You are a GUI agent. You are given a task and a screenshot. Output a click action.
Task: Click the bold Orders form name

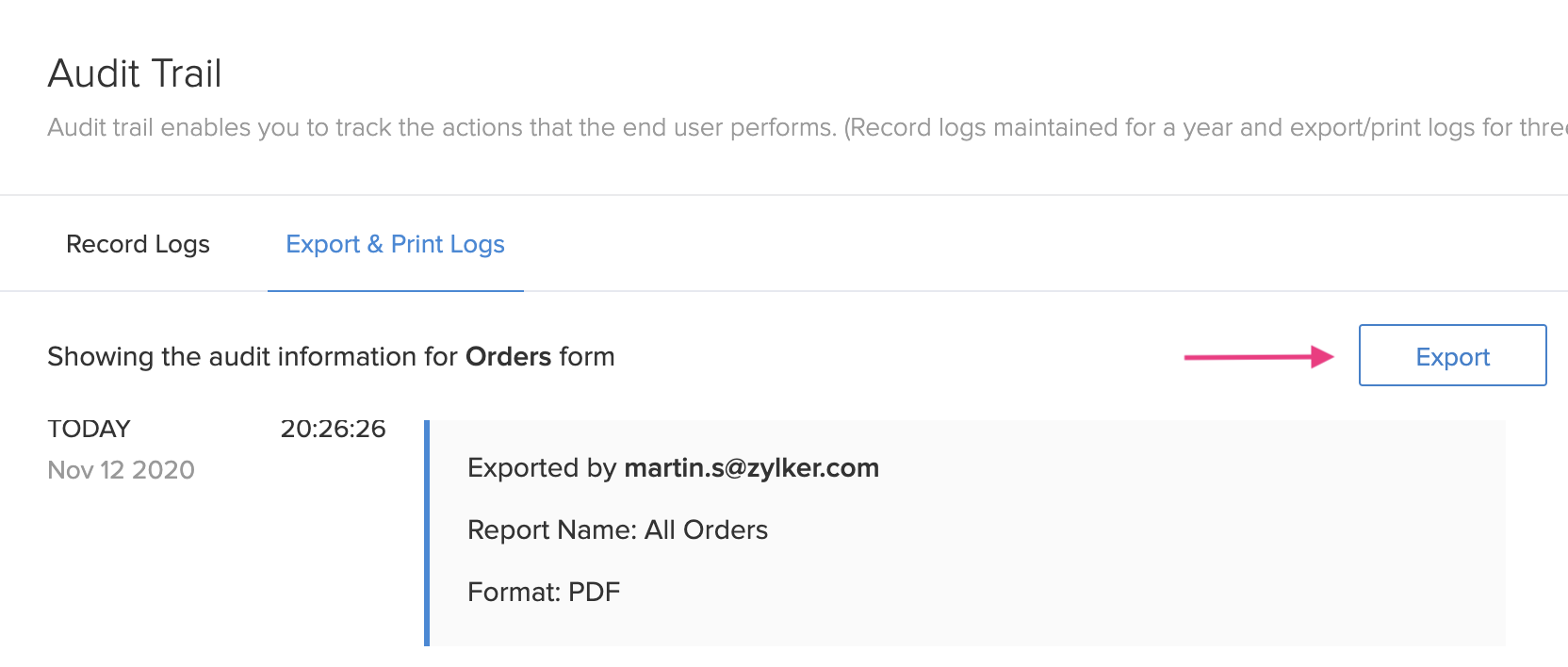(508, 357)
